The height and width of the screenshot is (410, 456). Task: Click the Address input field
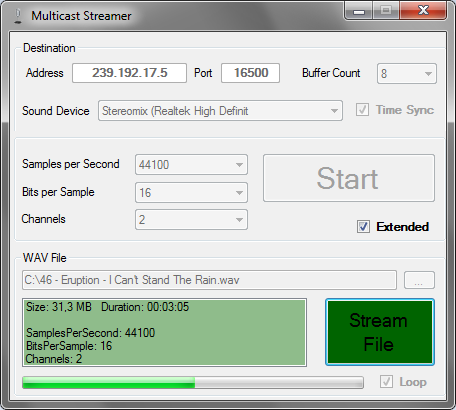(129, 73)
